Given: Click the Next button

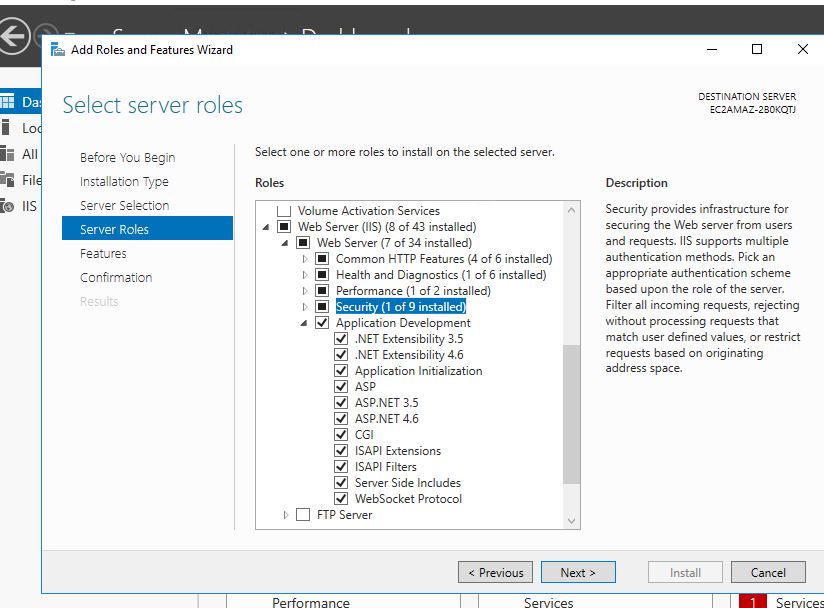Looking at the screenshot, I should click(x=578, y=573).
